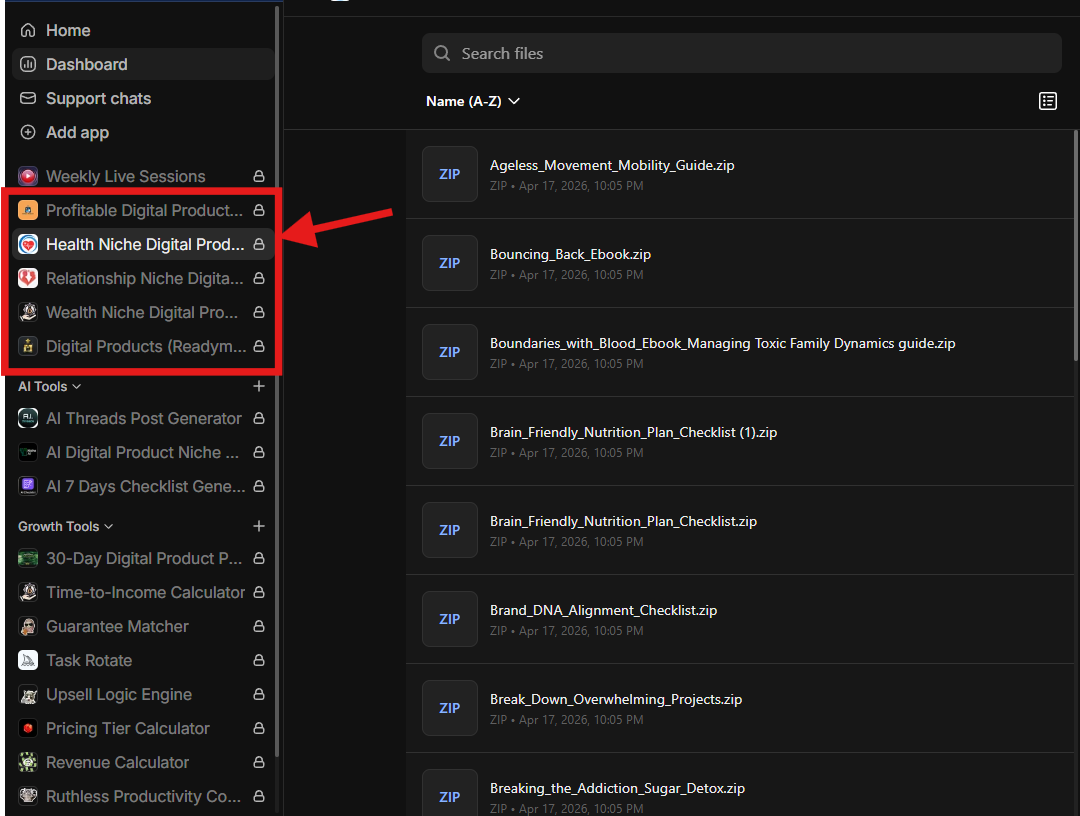Click the AI Threads Post Generator icon
This screenshot has width=1080, height=816.
(28, 418)
